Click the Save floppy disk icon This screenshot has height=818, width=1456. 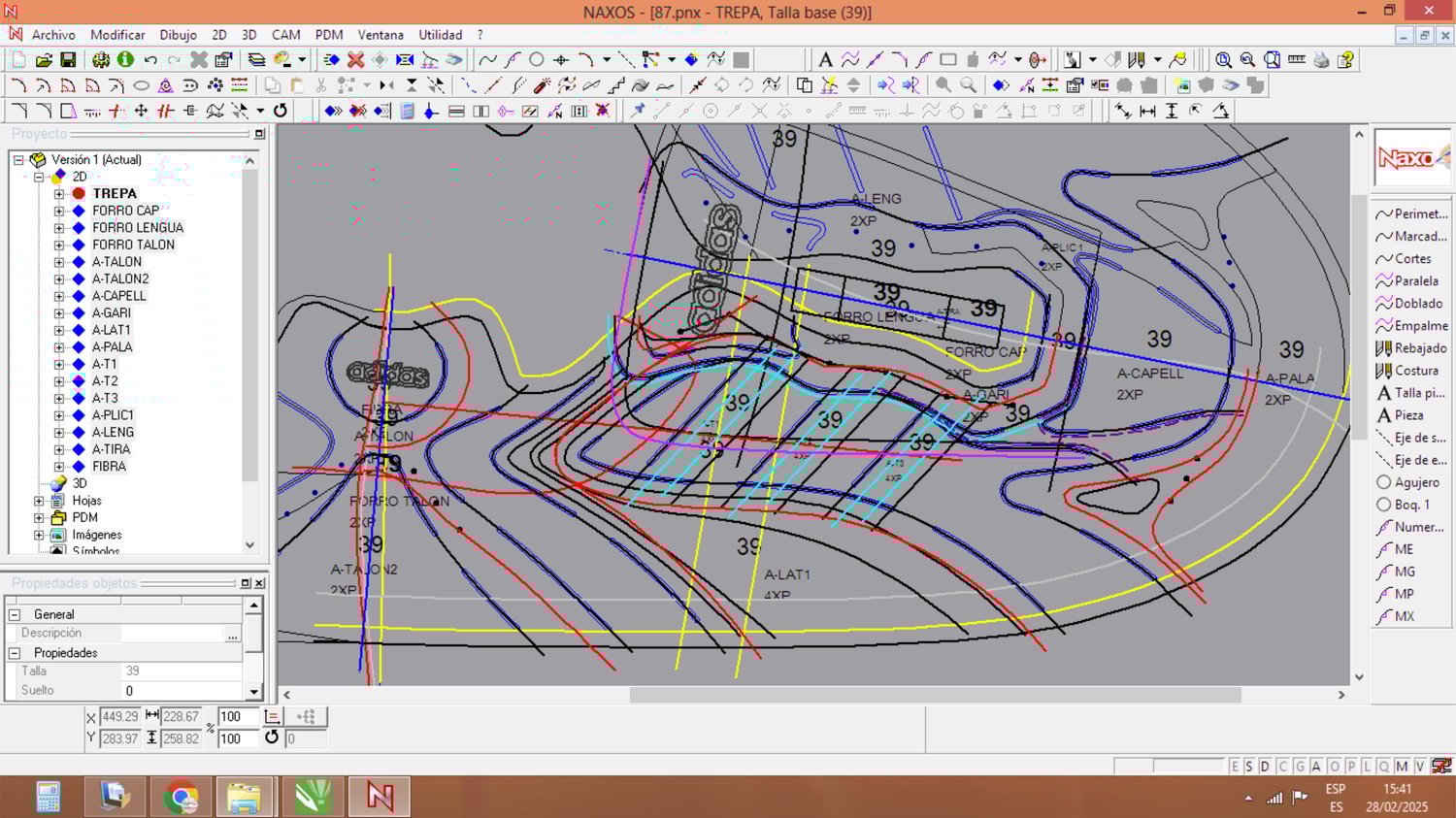coord(68,60)
